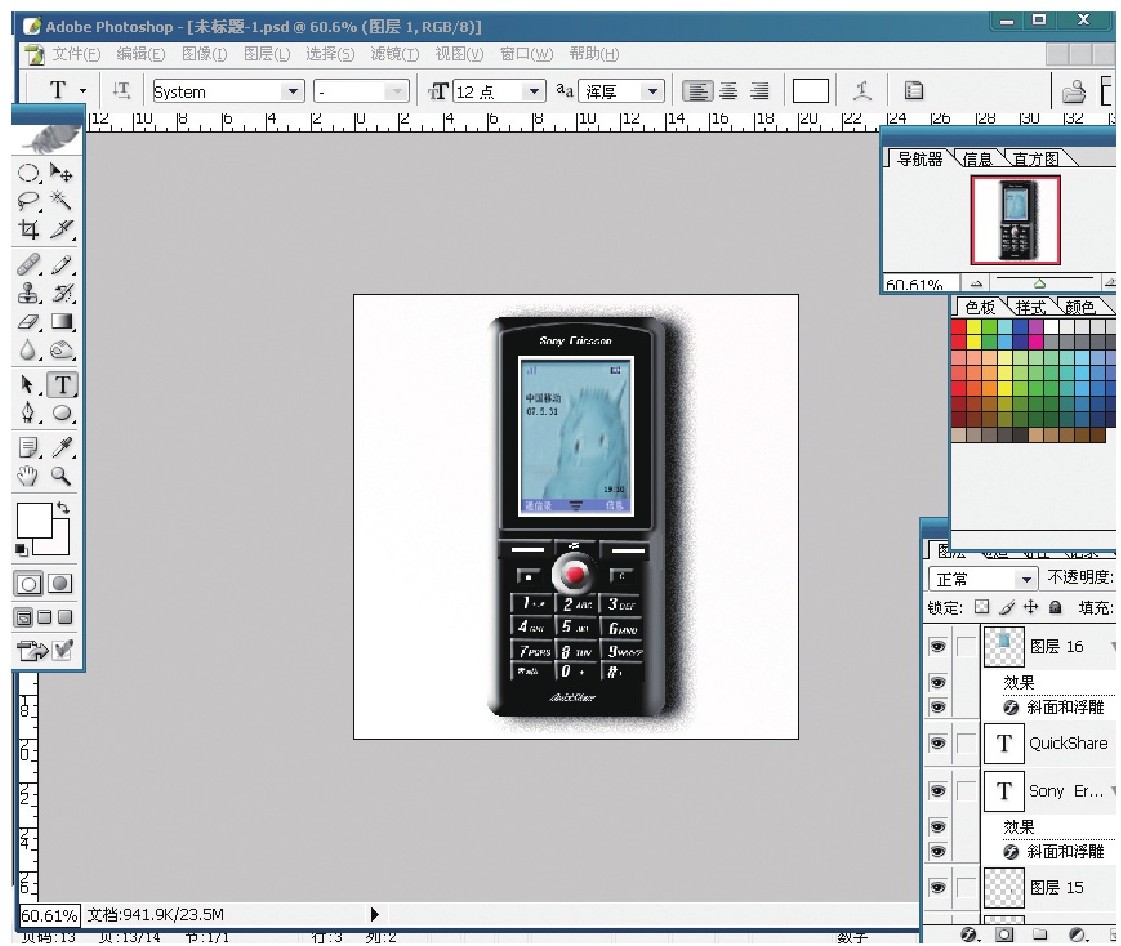1121x946 pixels.
Task: Hide the 图层 16 layer
Action: 938,646
